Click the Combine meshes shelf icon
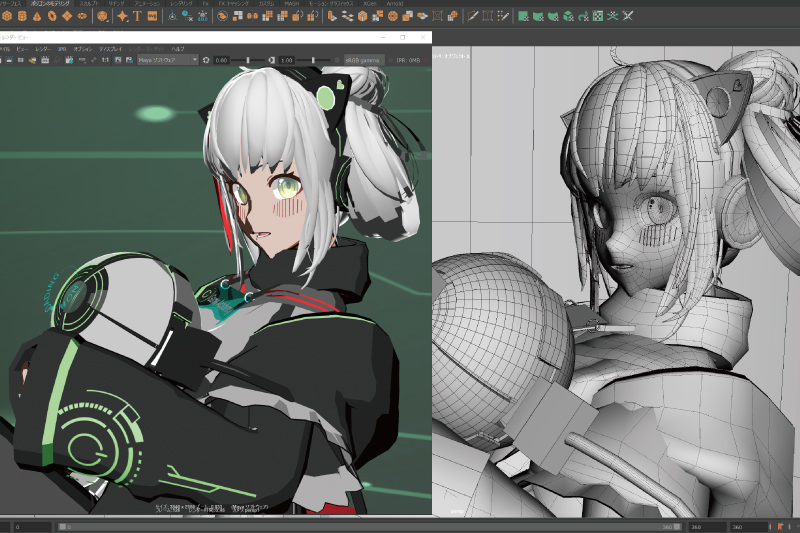The image size is (800, 533). coord(222,16)
